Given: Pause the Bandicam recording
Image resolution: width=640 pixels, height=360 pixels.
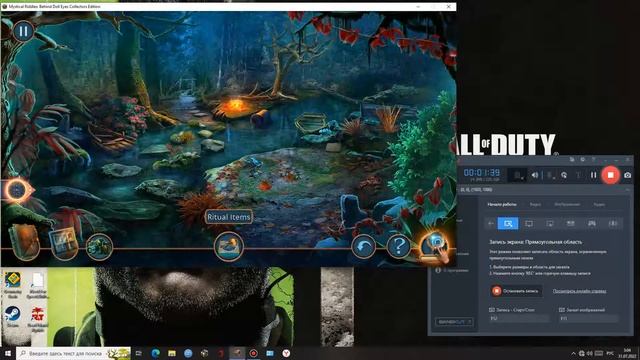Looking at the screenshot, I should (593, 175).
